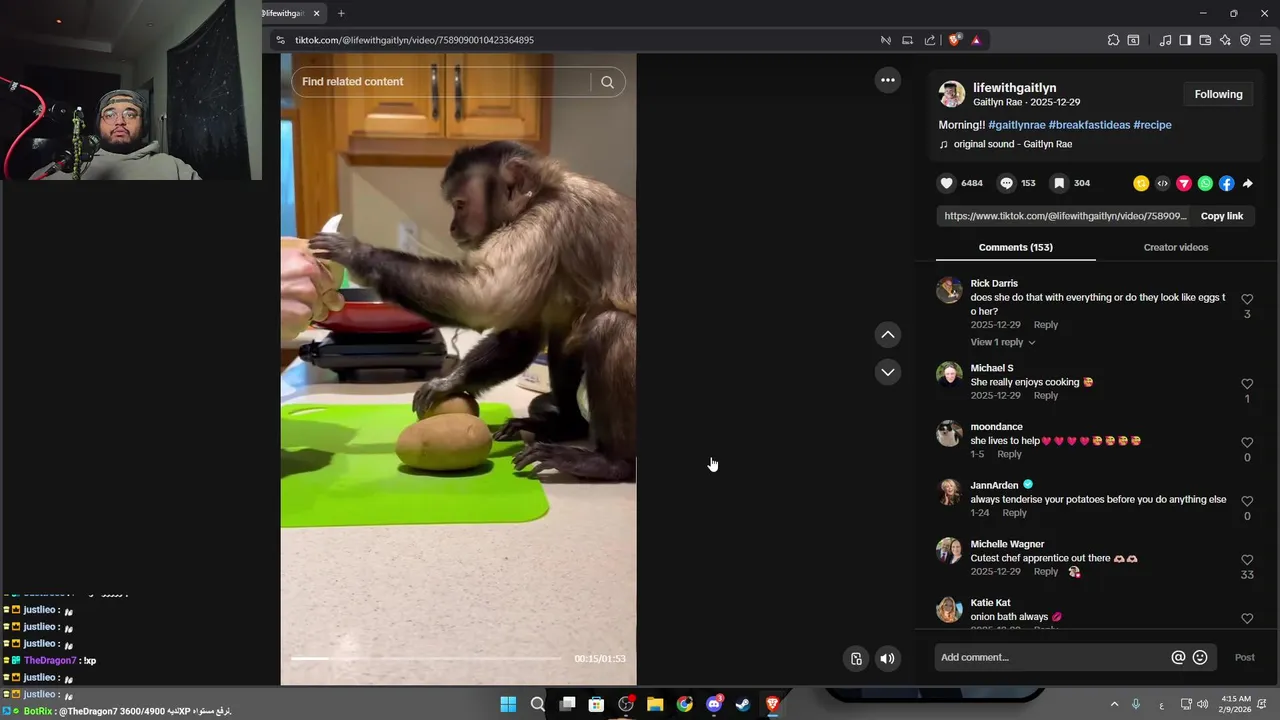The image size is (1280, 720).
Task: Open Brave Rewards triangle icon
Action: tap(976, 40)
